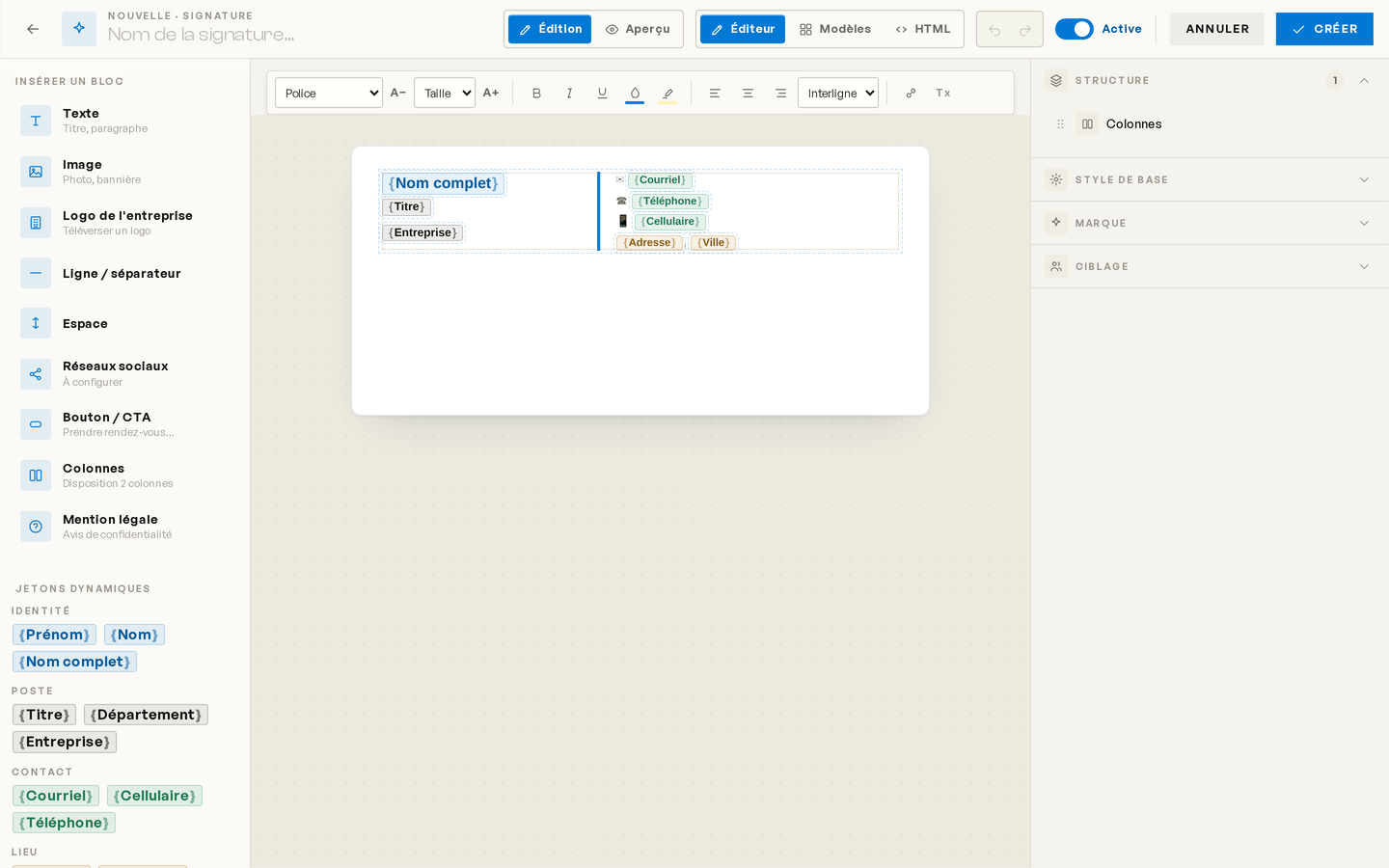Screen dimensions: 1389x868
Task: Click the Créer button
Action: 1324,29
